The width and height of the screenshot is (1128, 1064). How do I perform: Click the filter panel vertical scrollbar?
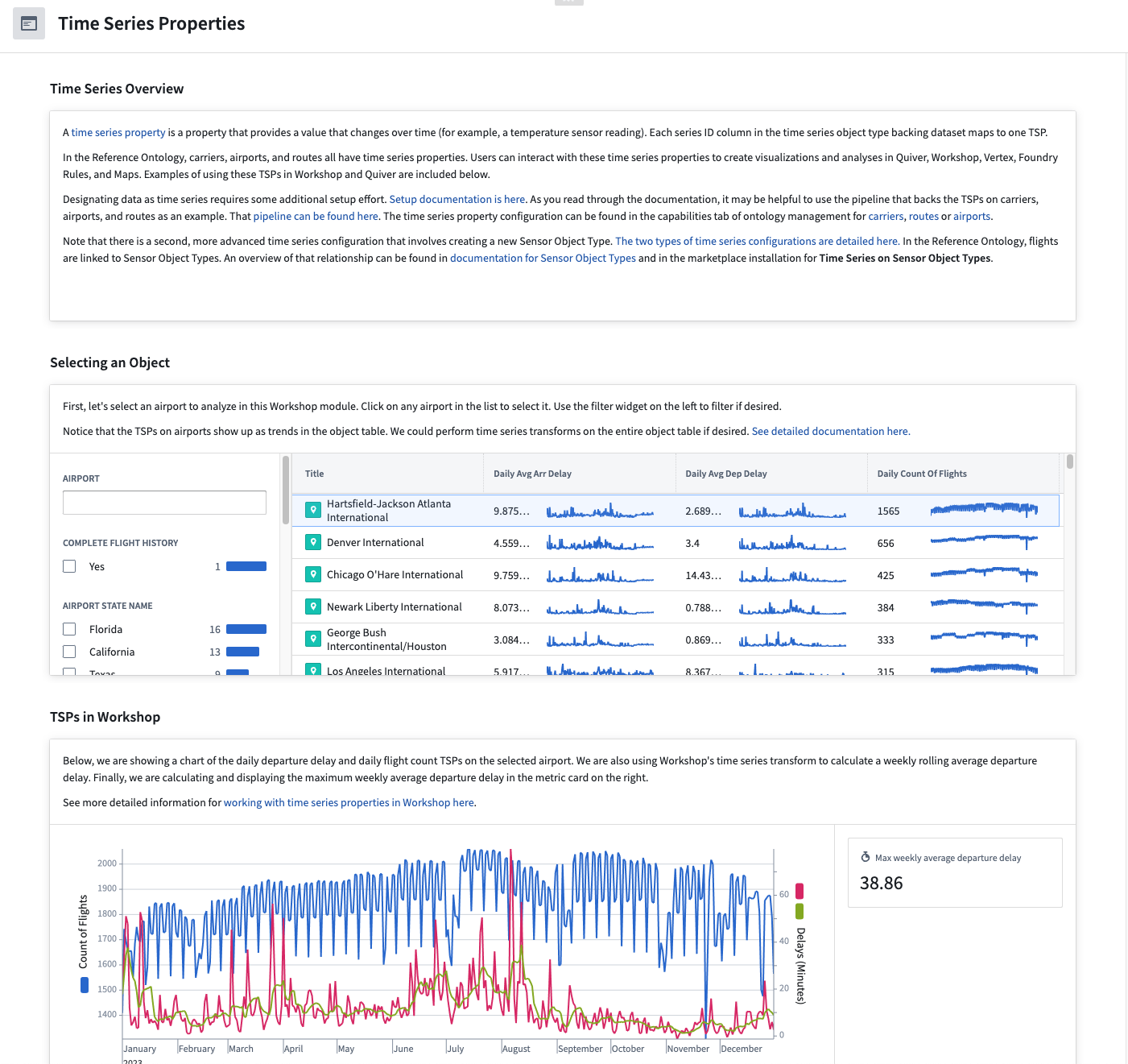[x=286, y=490]
